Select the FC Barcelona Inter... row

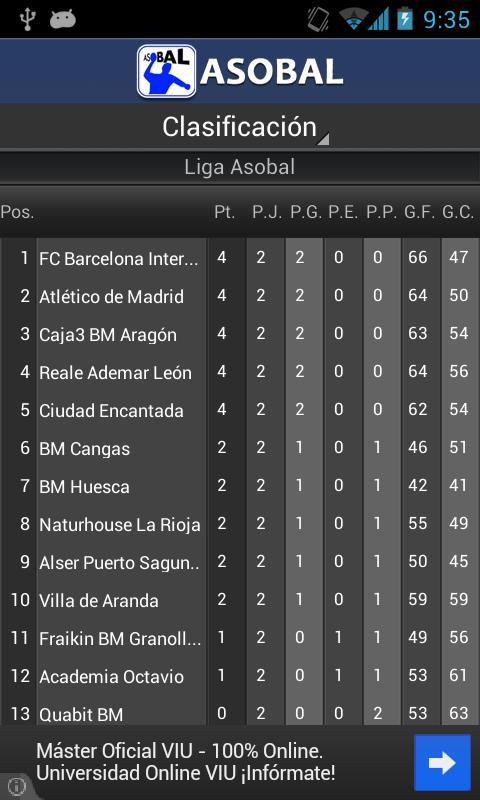pyautogui.click(x=240, y=258)
